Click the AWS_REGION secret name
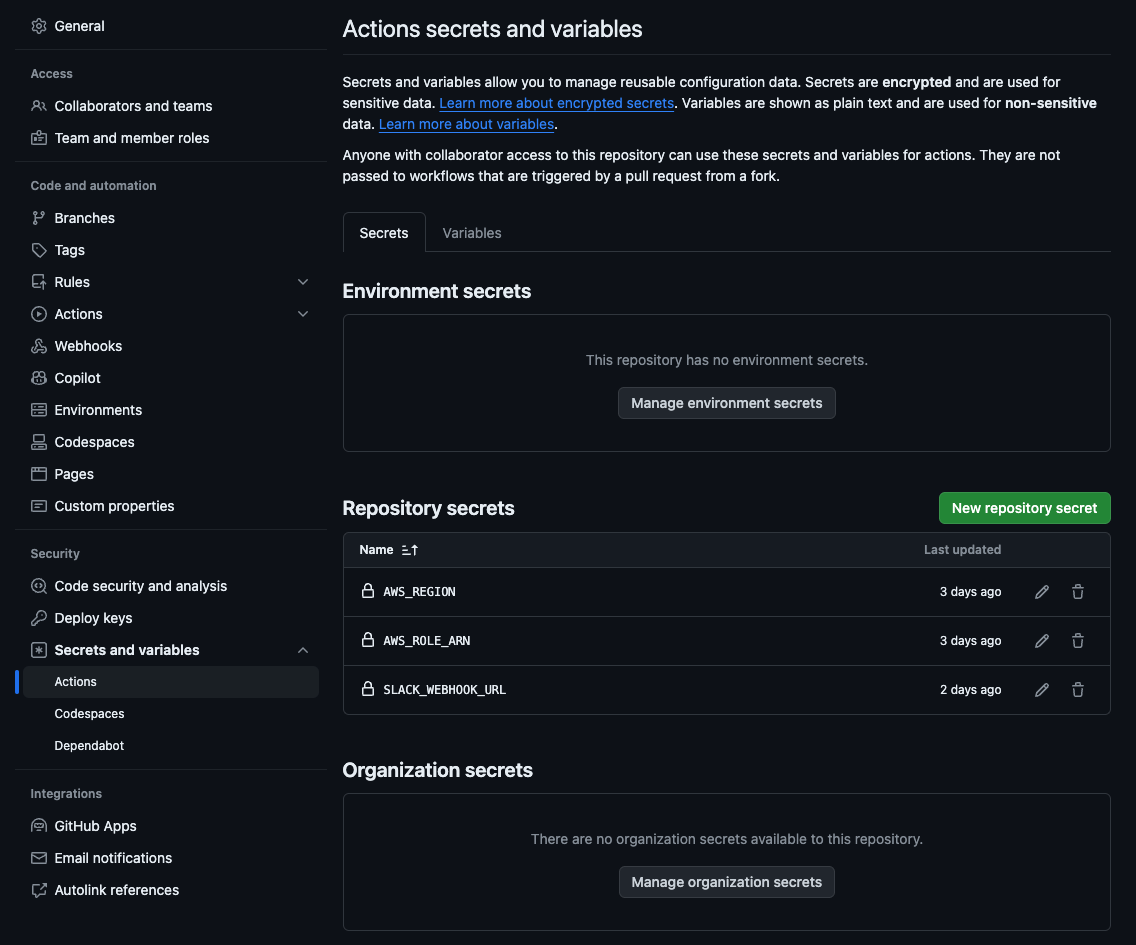This screenshot has width=1136, height=945. pyautogui.click(x=419, y=591)
